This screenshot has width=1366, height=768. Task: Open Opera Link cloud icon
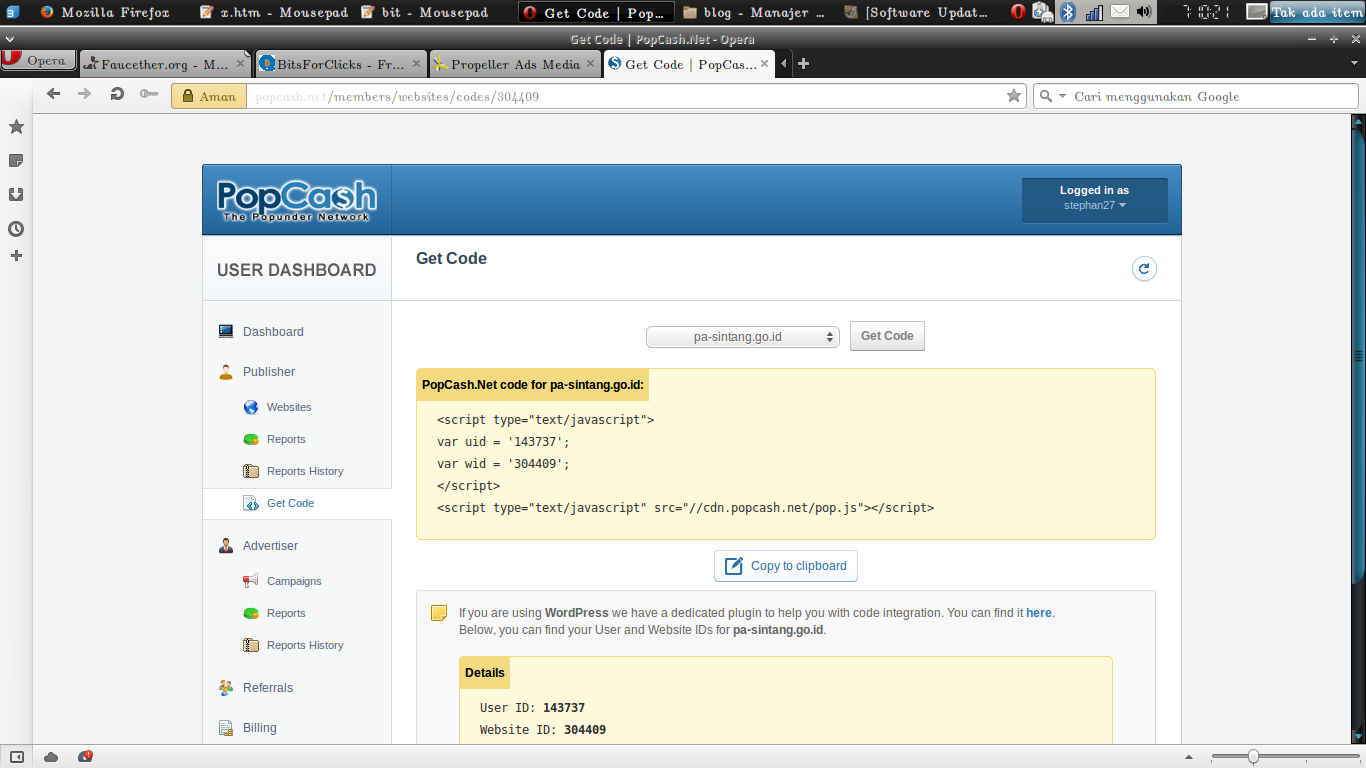pos(51,757)
